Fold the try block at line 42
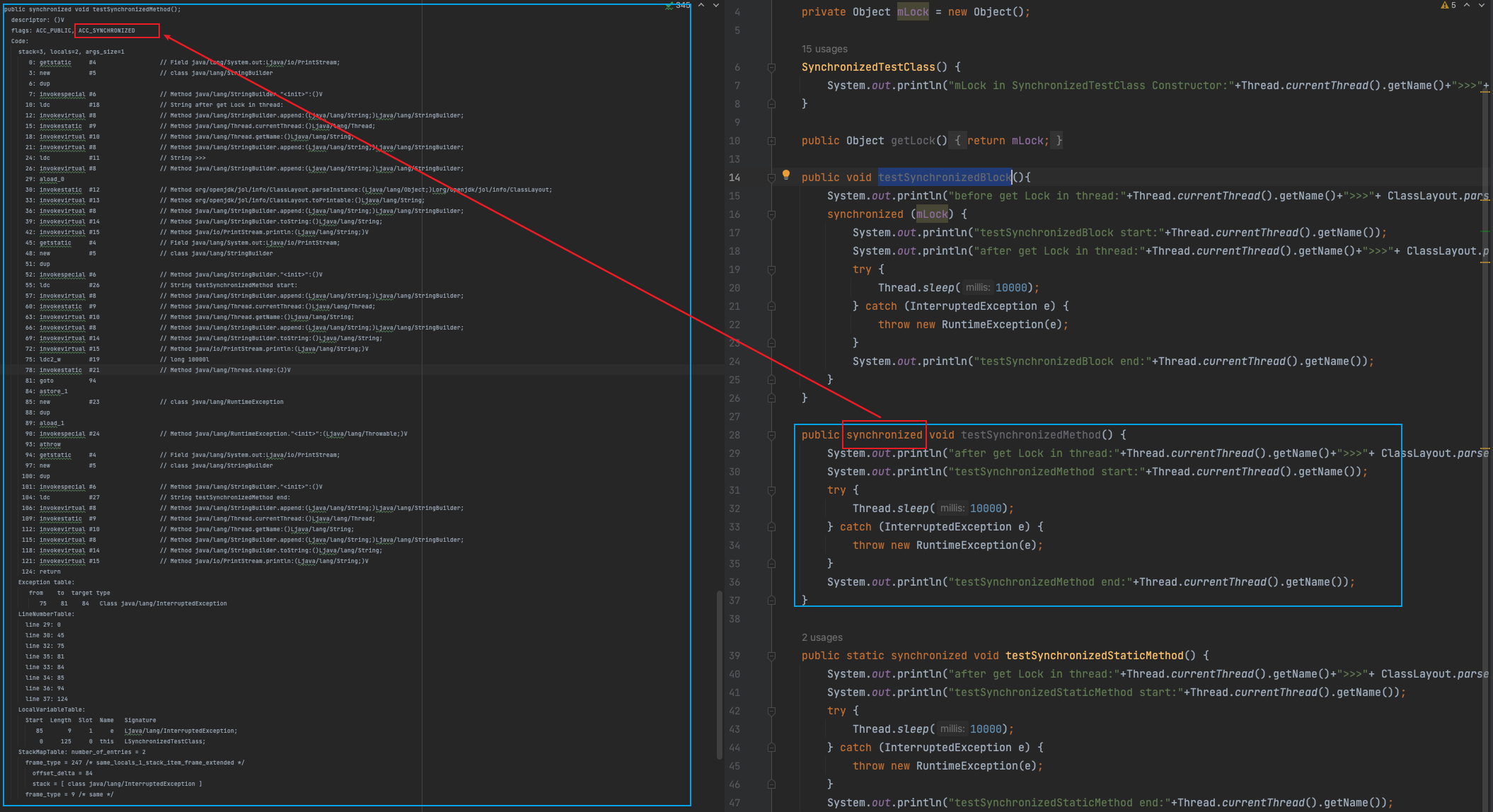 pos(771,712)
